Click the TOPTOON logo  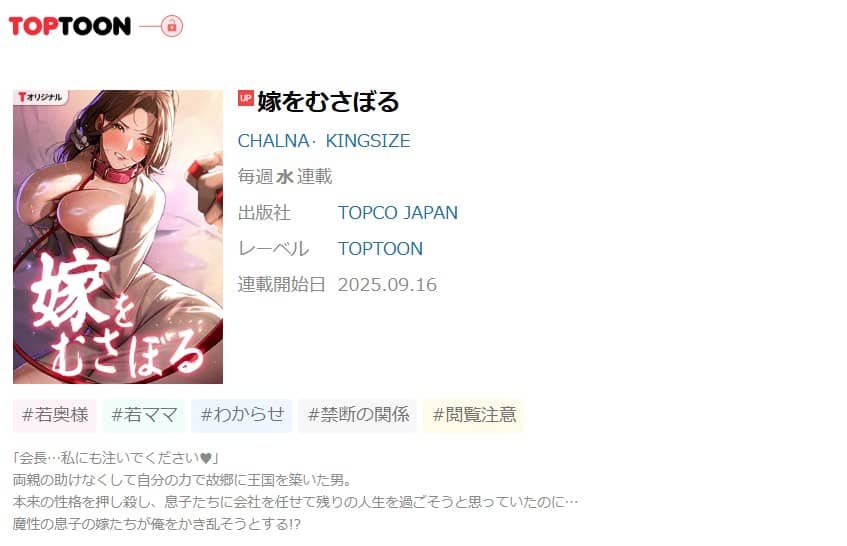(70, 26)
